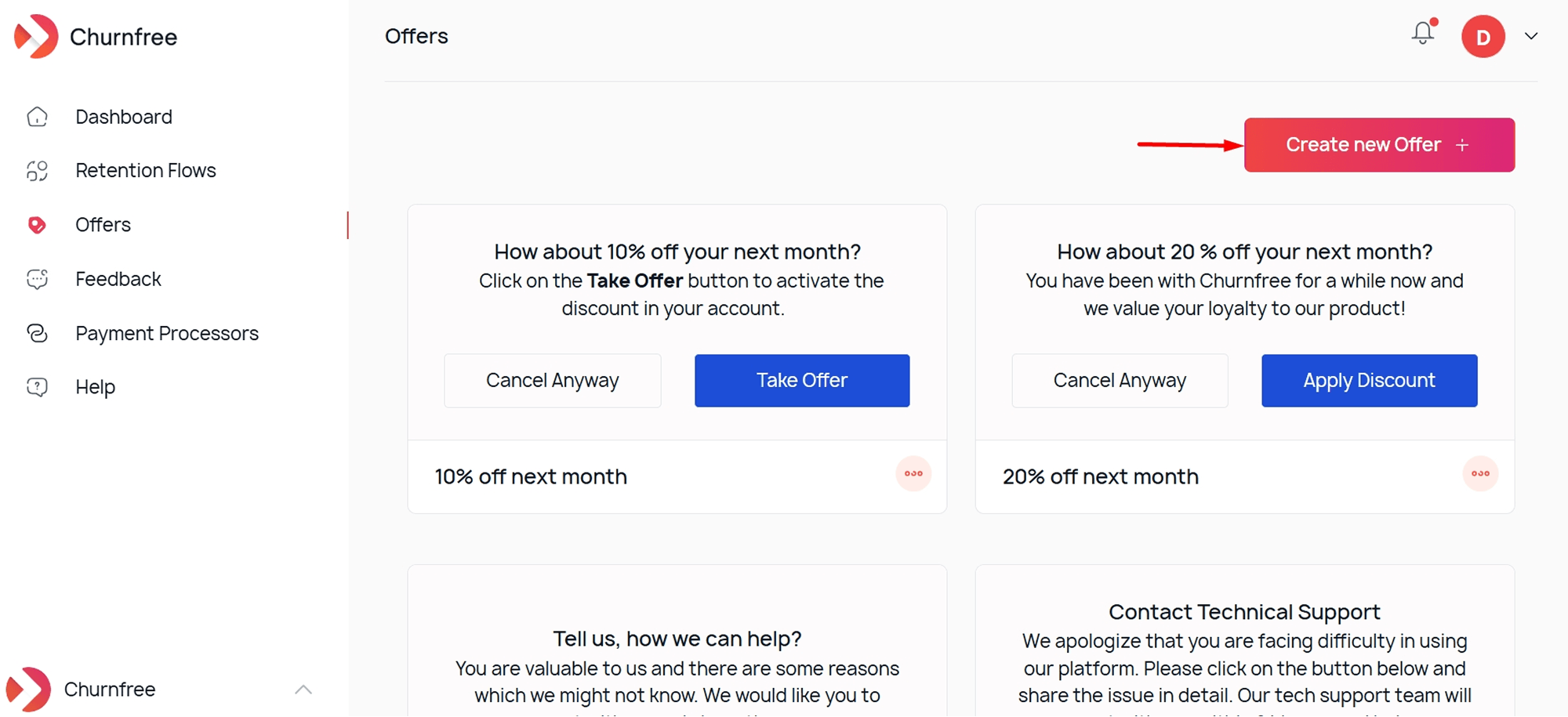The image size is (1568, 717).
Task: Click the Take Offer button
Action: pyautogui.click(x=801, y=380)
